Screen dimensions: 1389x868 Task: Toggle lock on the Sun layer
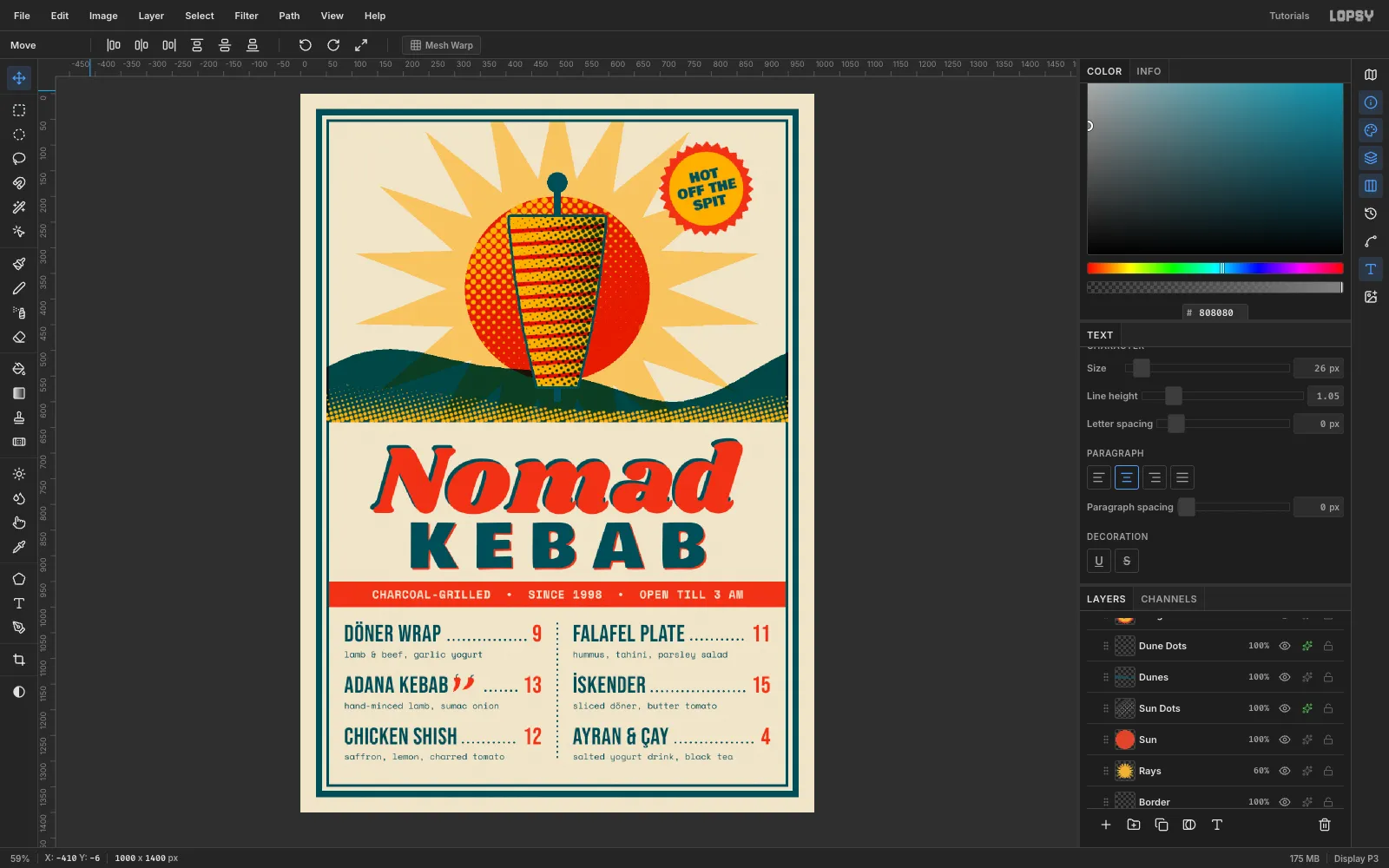pos(1328,740)
